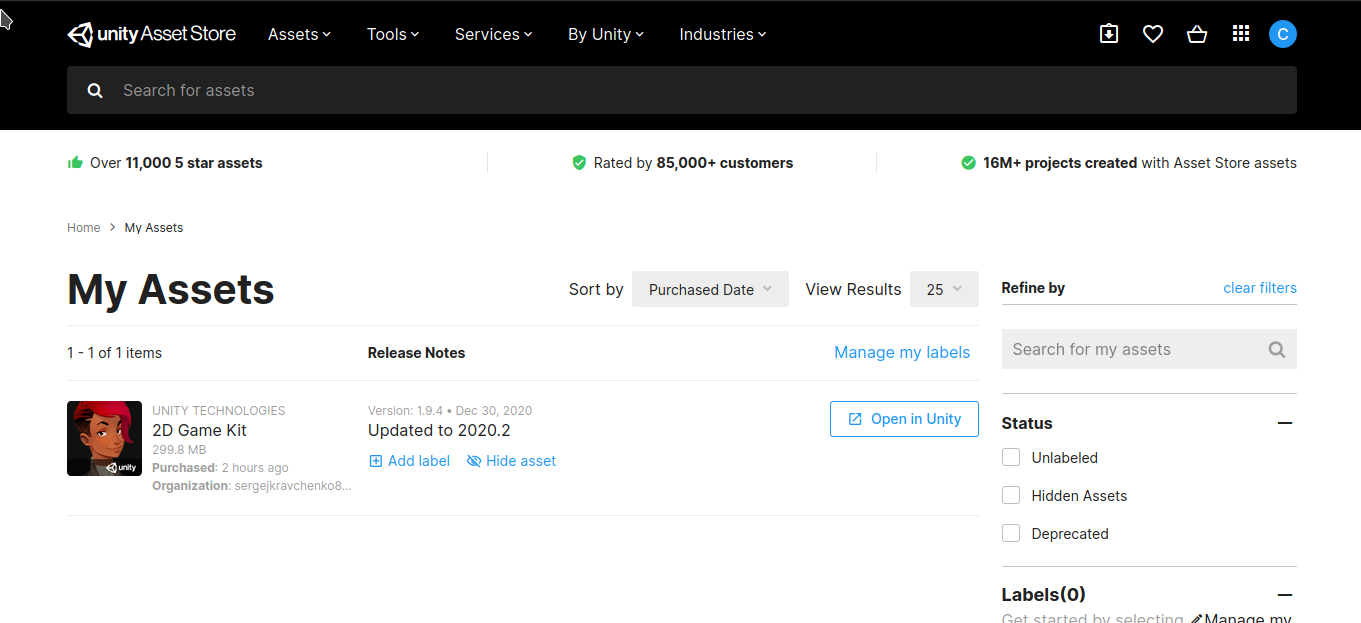Open the favorites heart icon
The width and height of the screenshot is (1361, 623).
pos(1153,34)
